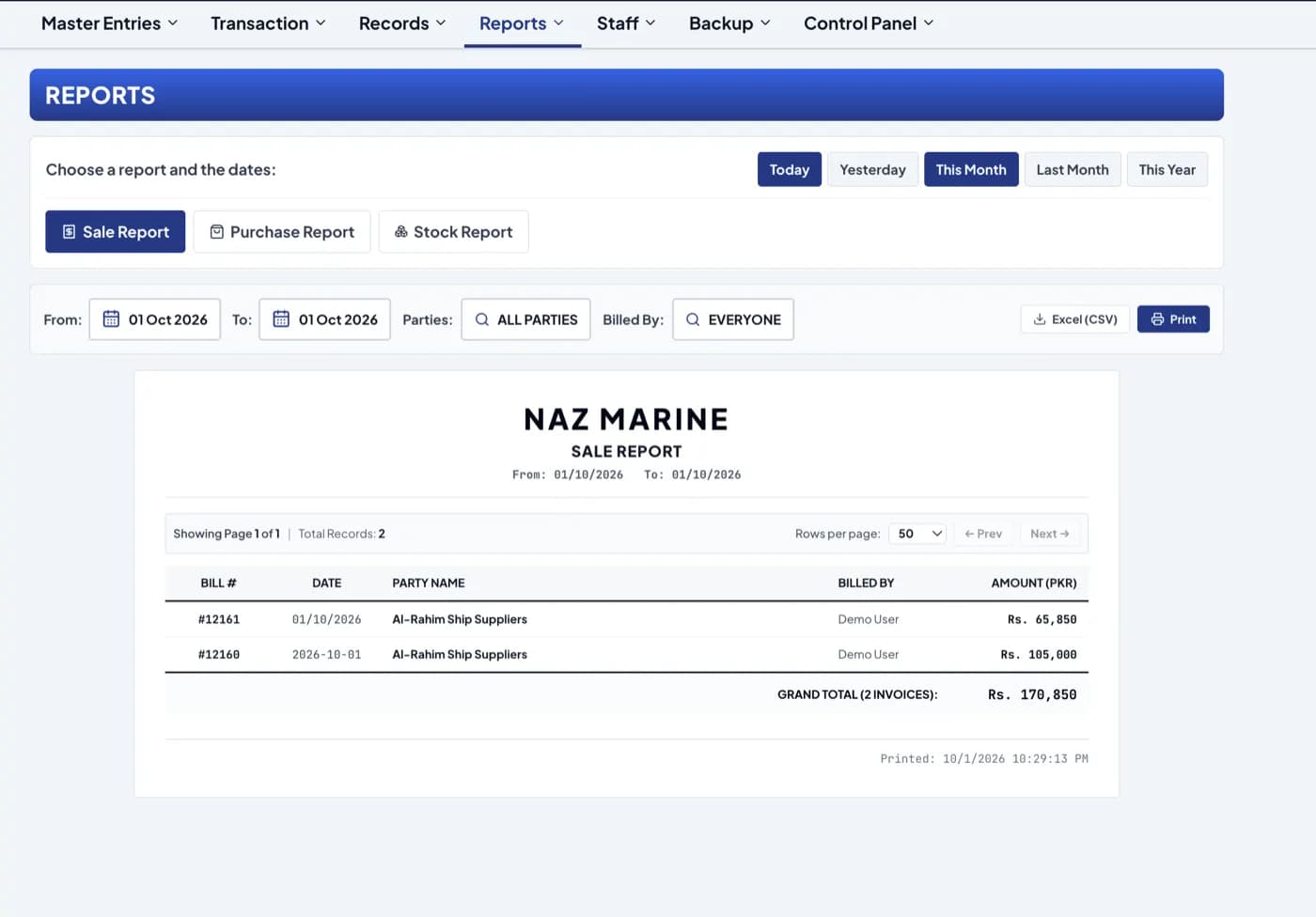The width and height of the screenshot is (1316, 917).
Task: Export the report via Excel (CSV)
Action: (x=1075, y=319)
